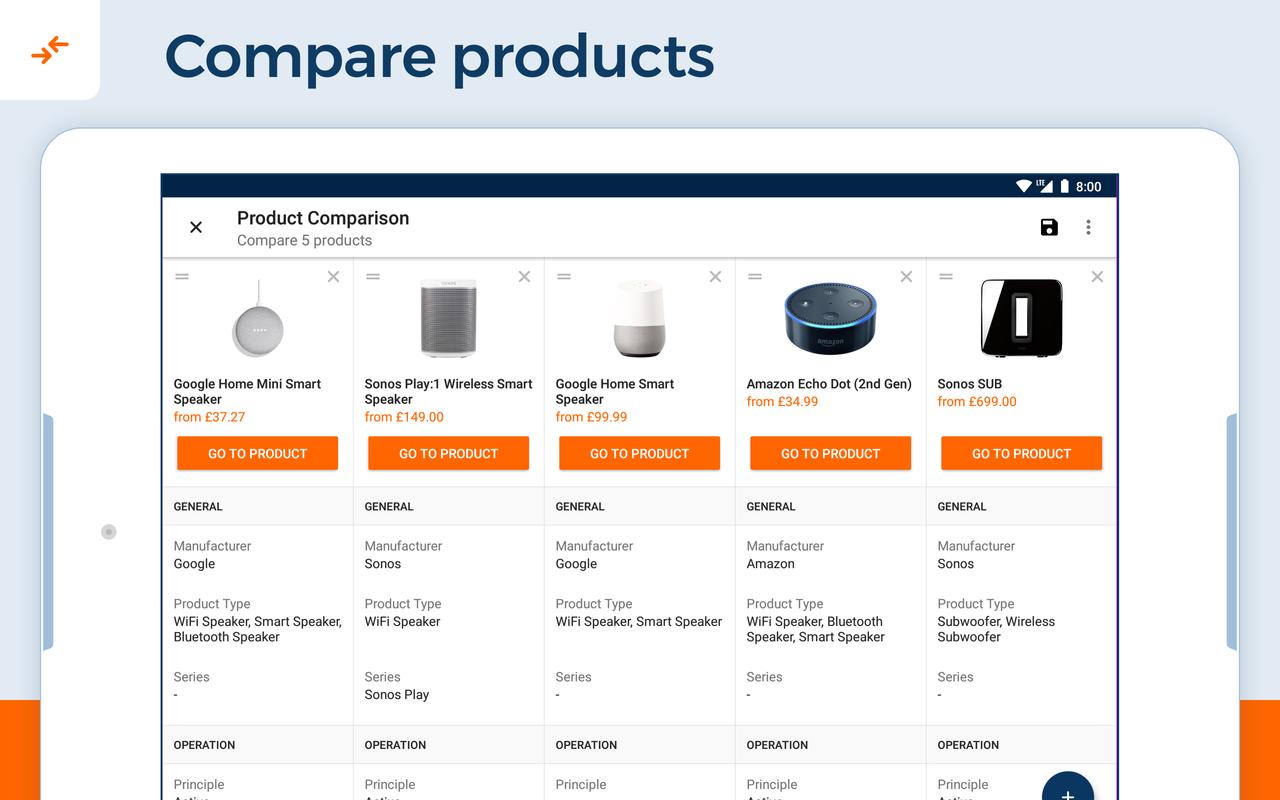Click the Product Comparison title
The image size is (1280, 800).
(x=323, y=218)
